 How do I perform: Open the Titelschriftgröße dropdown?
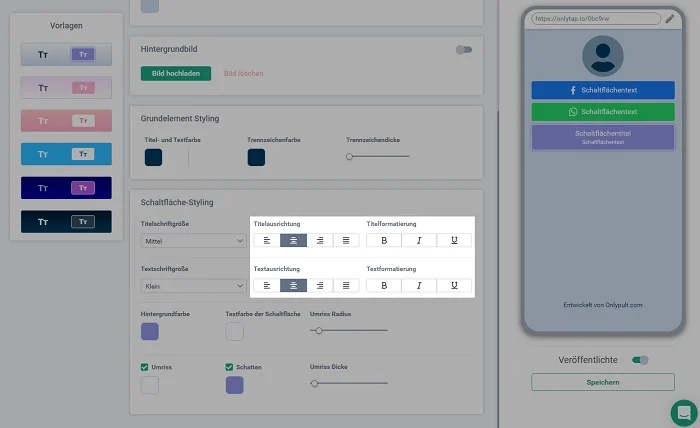pos(193,241)
